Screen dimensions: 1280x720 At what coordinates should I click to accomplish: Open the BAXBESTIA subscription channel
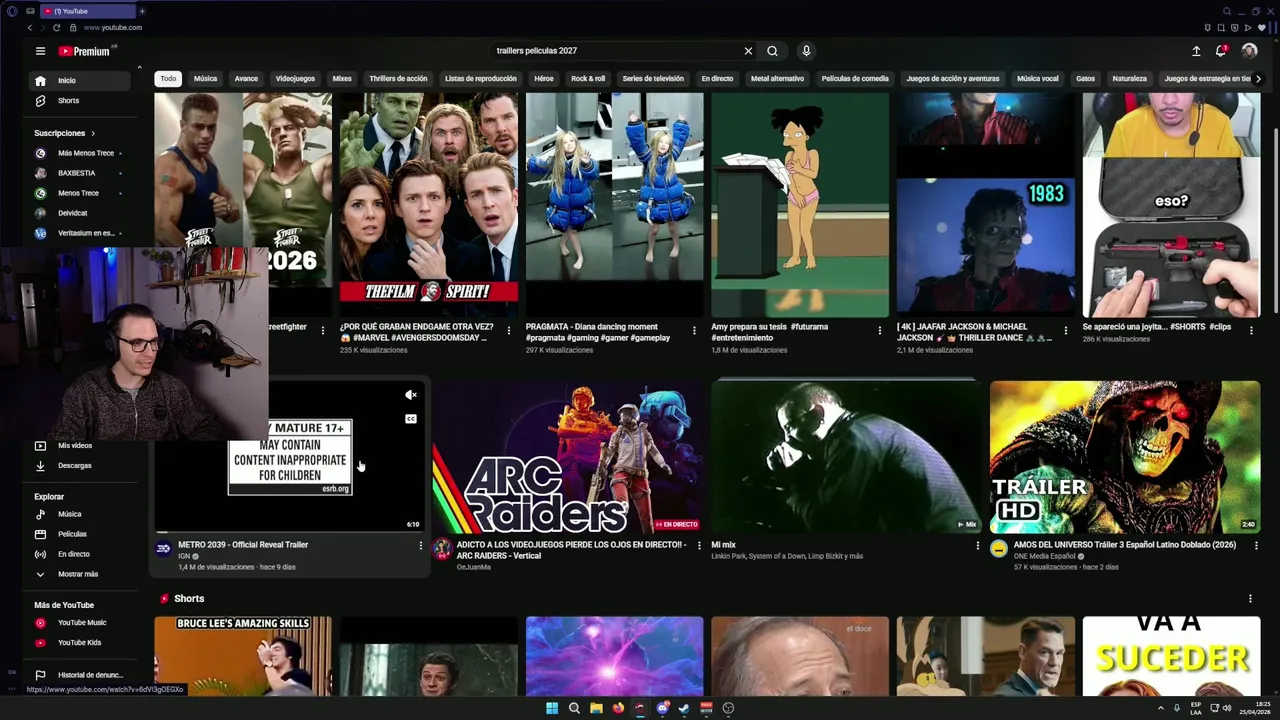(x=79, y=173)
